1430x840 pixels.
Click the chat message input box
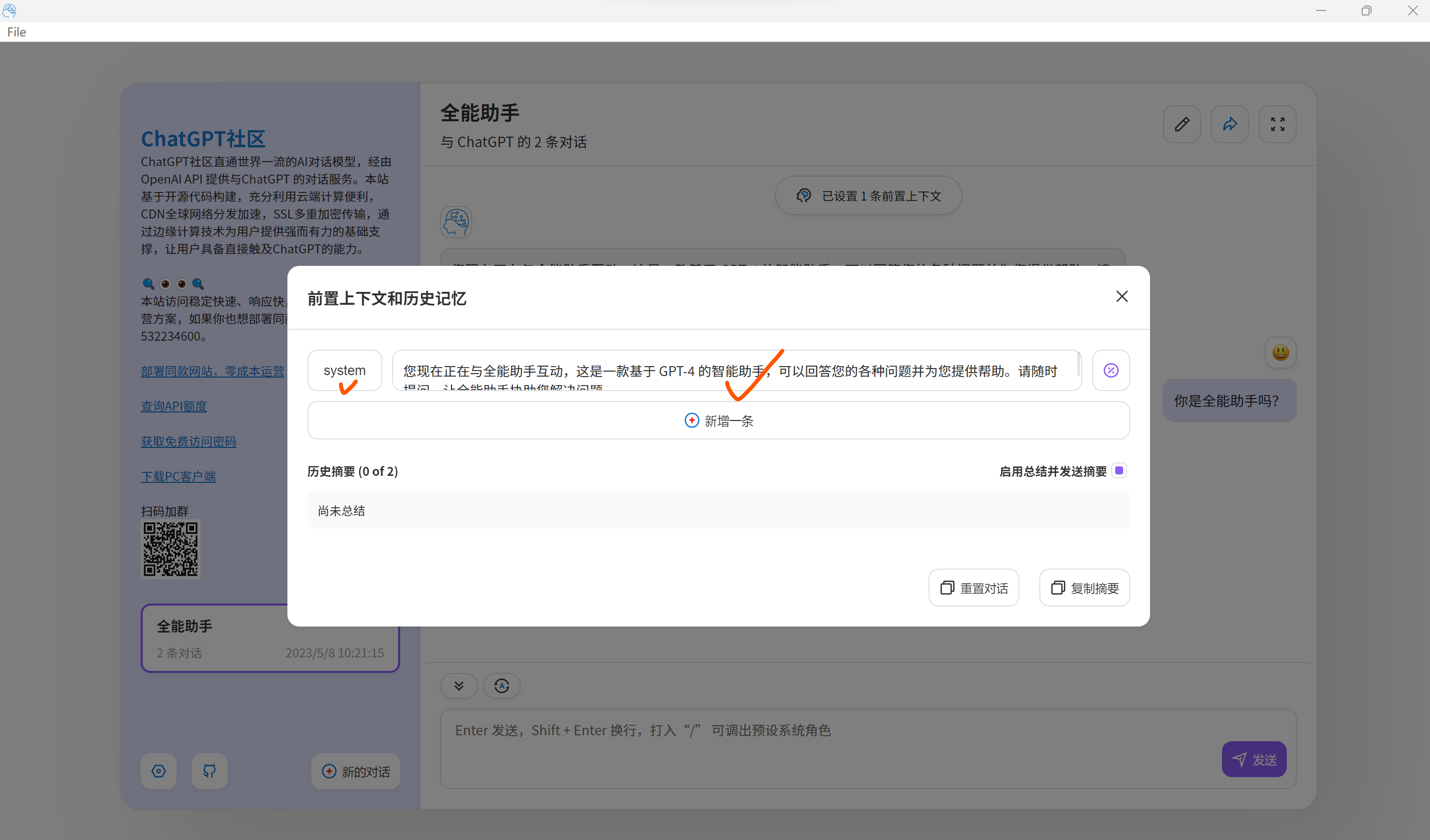(868, 749)
